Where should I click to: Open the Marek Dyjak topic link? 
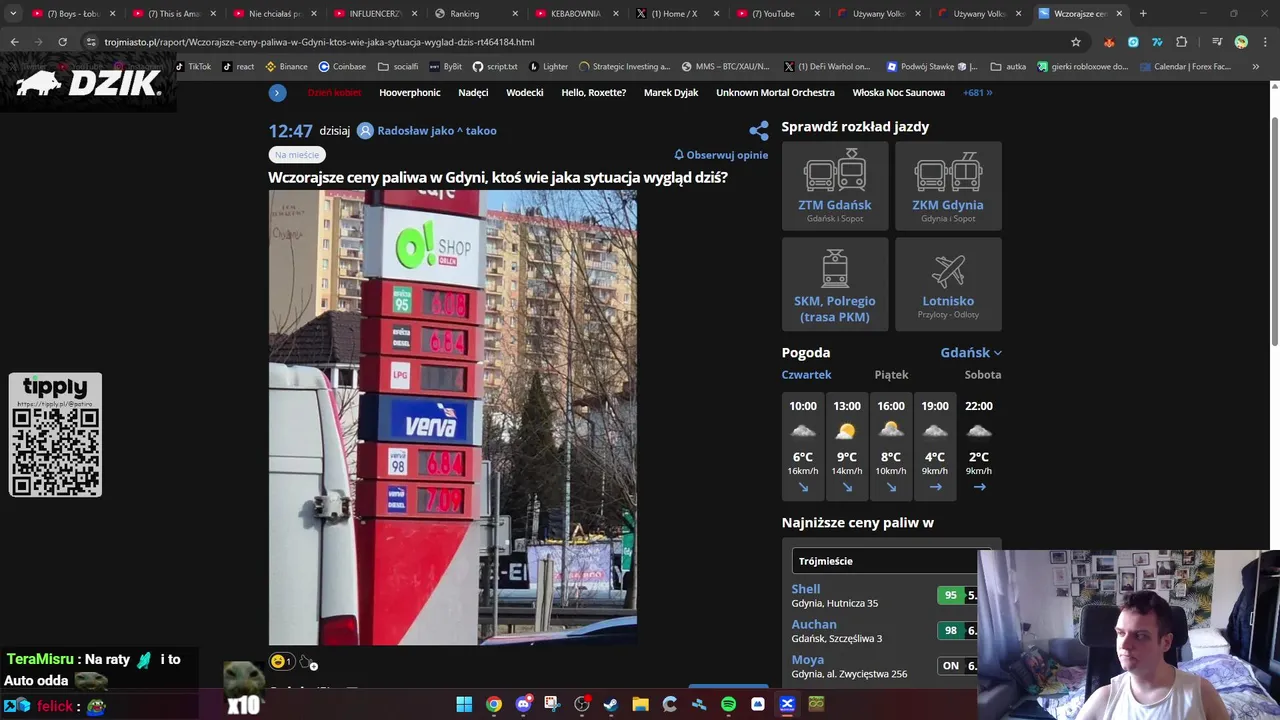point(671,93)
